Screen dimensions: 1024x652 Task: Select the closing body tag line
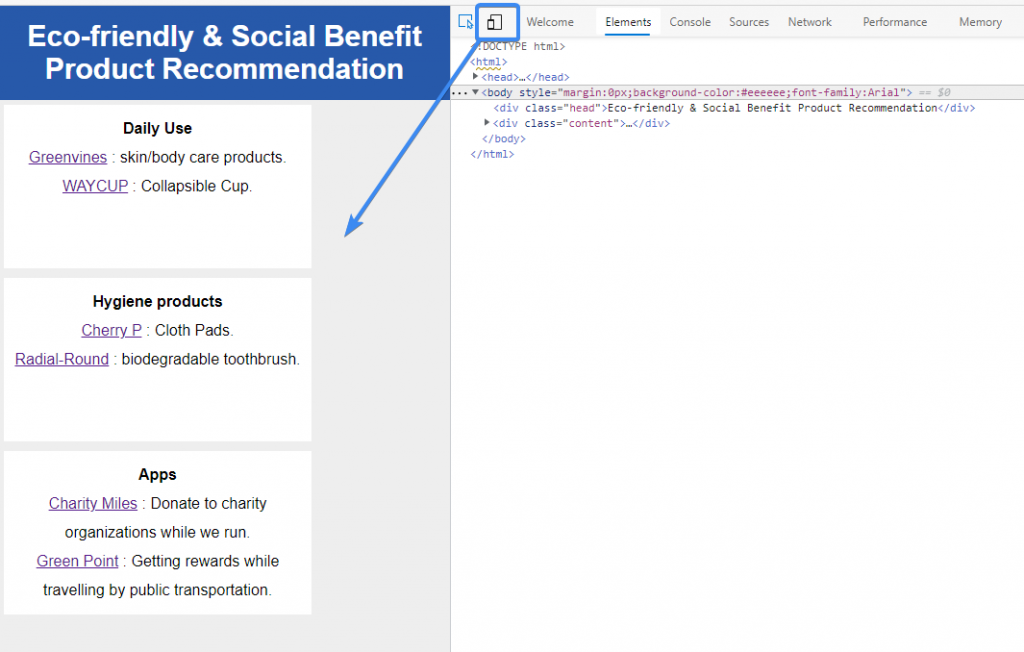504,139
